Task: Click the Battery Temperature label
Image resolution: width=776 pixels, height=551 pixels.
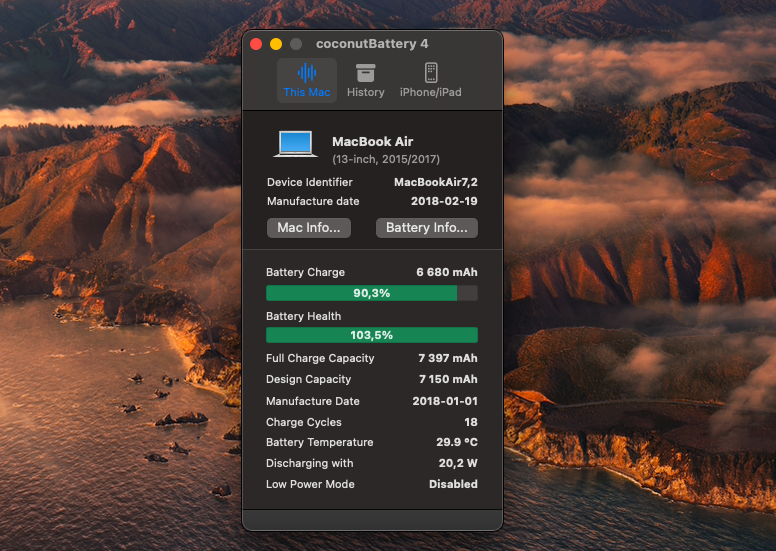Action: click(320, 442)
